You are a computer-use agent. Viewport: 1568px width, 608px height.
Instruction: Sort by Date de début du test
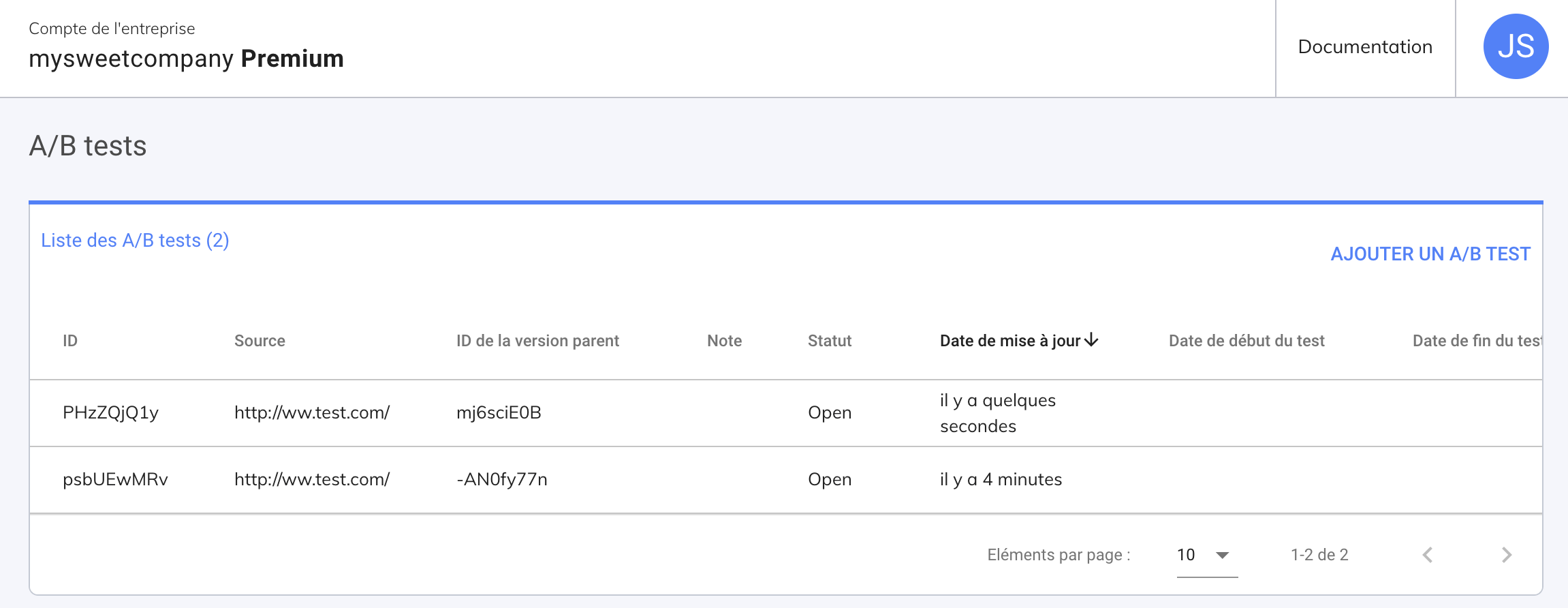click(x=1246, y=341)
